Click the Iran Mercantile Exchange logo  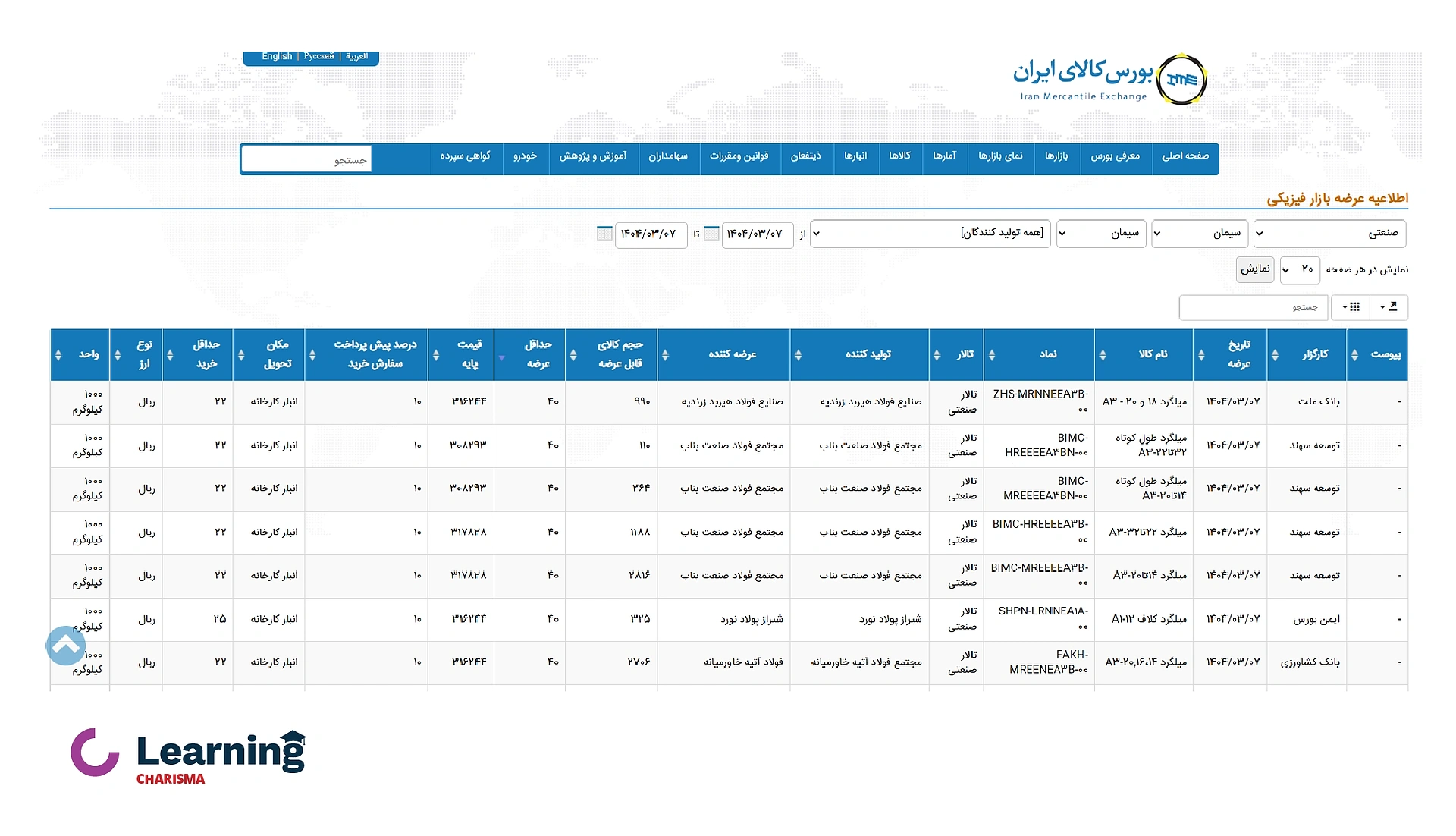(1109, 79)
